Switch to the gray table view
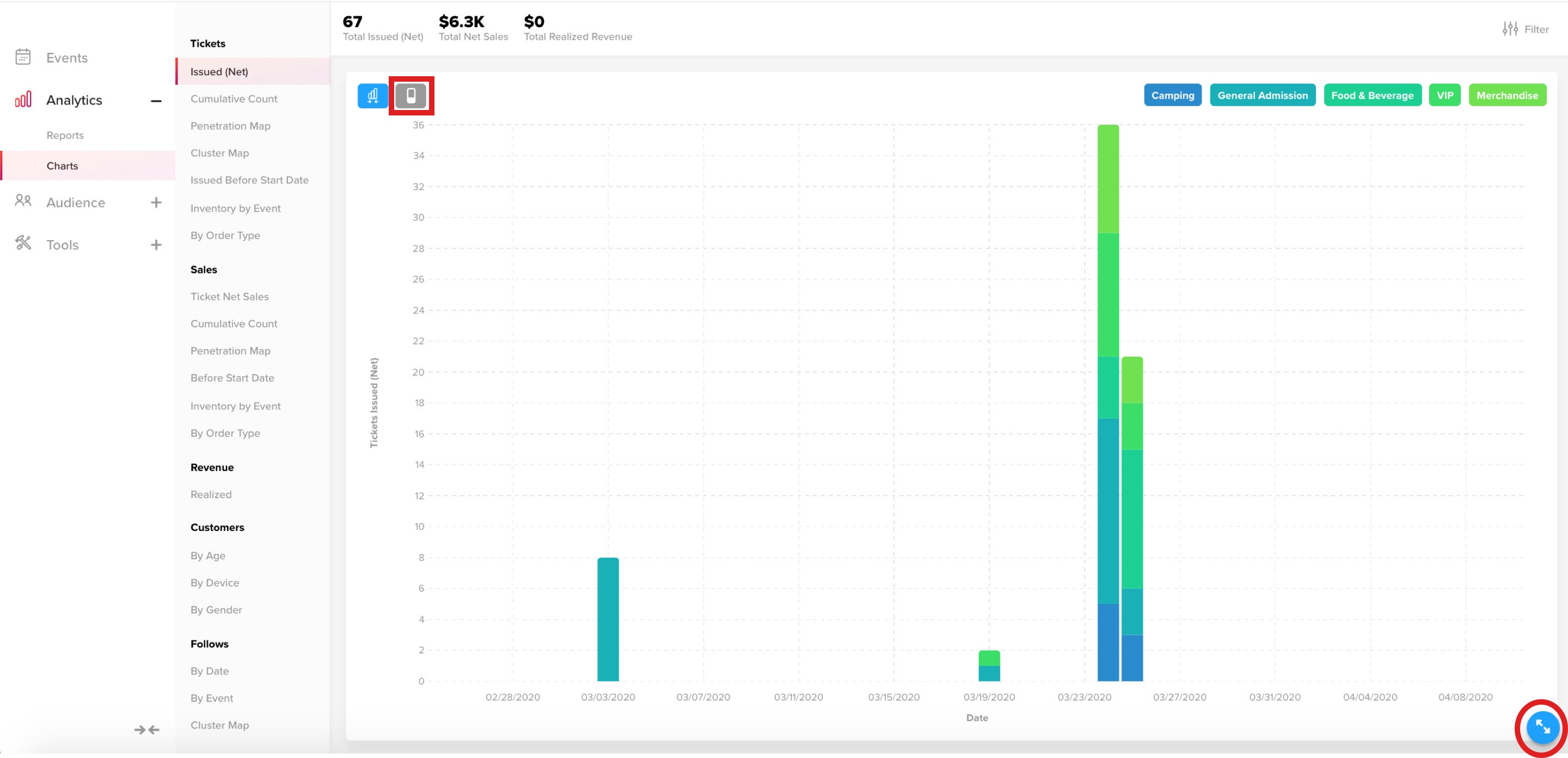 [x=411, y=96]
